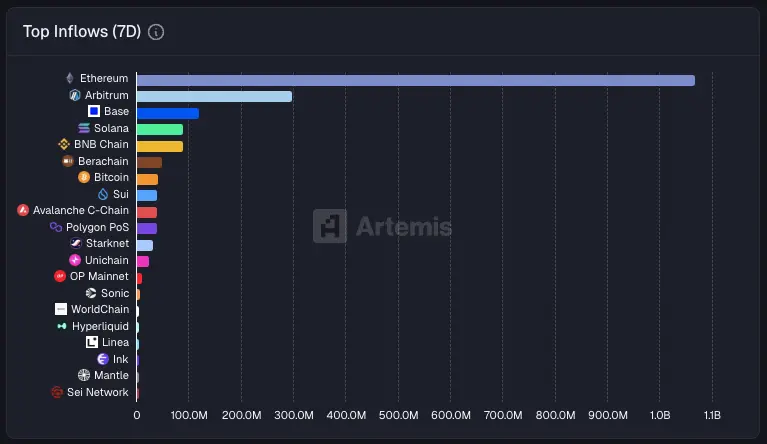Click the 'BNB Chain' axis label
The image size is (767, 444).
click(x=101, y=144)
